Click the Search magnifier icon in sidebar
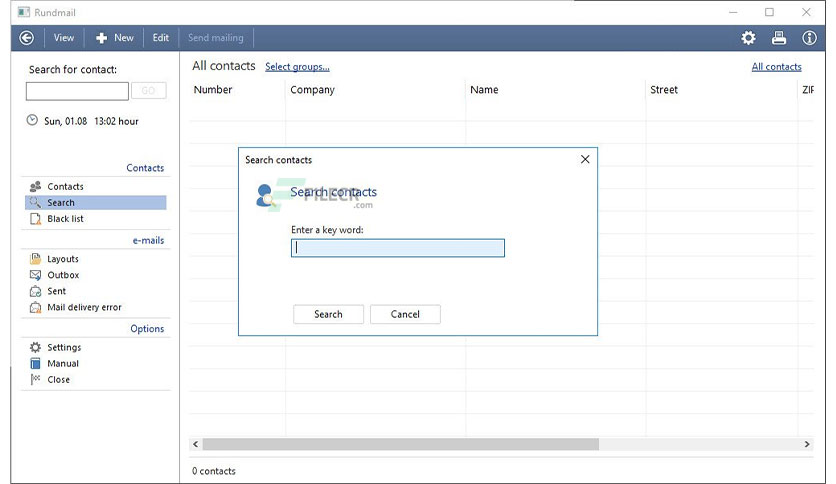Image resolution: width=836 pixels, height=484 pixels. pos(35,203)
